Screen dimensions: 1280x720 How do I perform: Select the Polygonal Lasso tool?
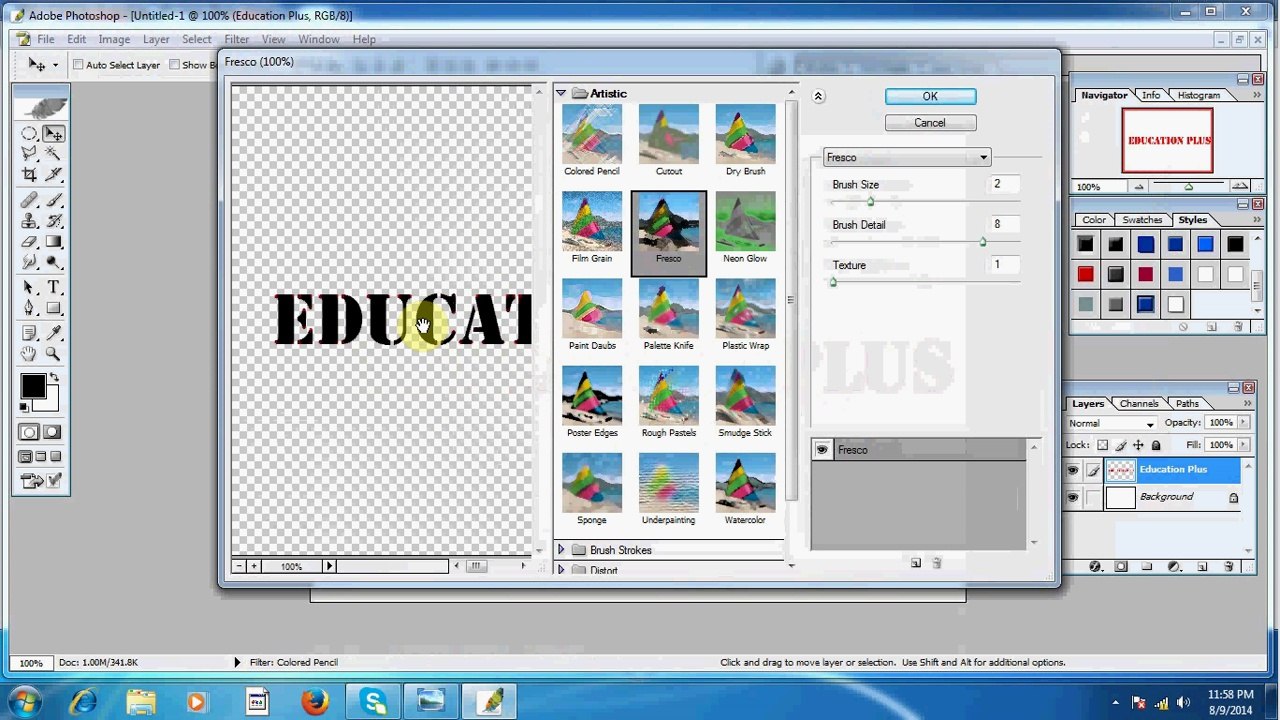29,154
